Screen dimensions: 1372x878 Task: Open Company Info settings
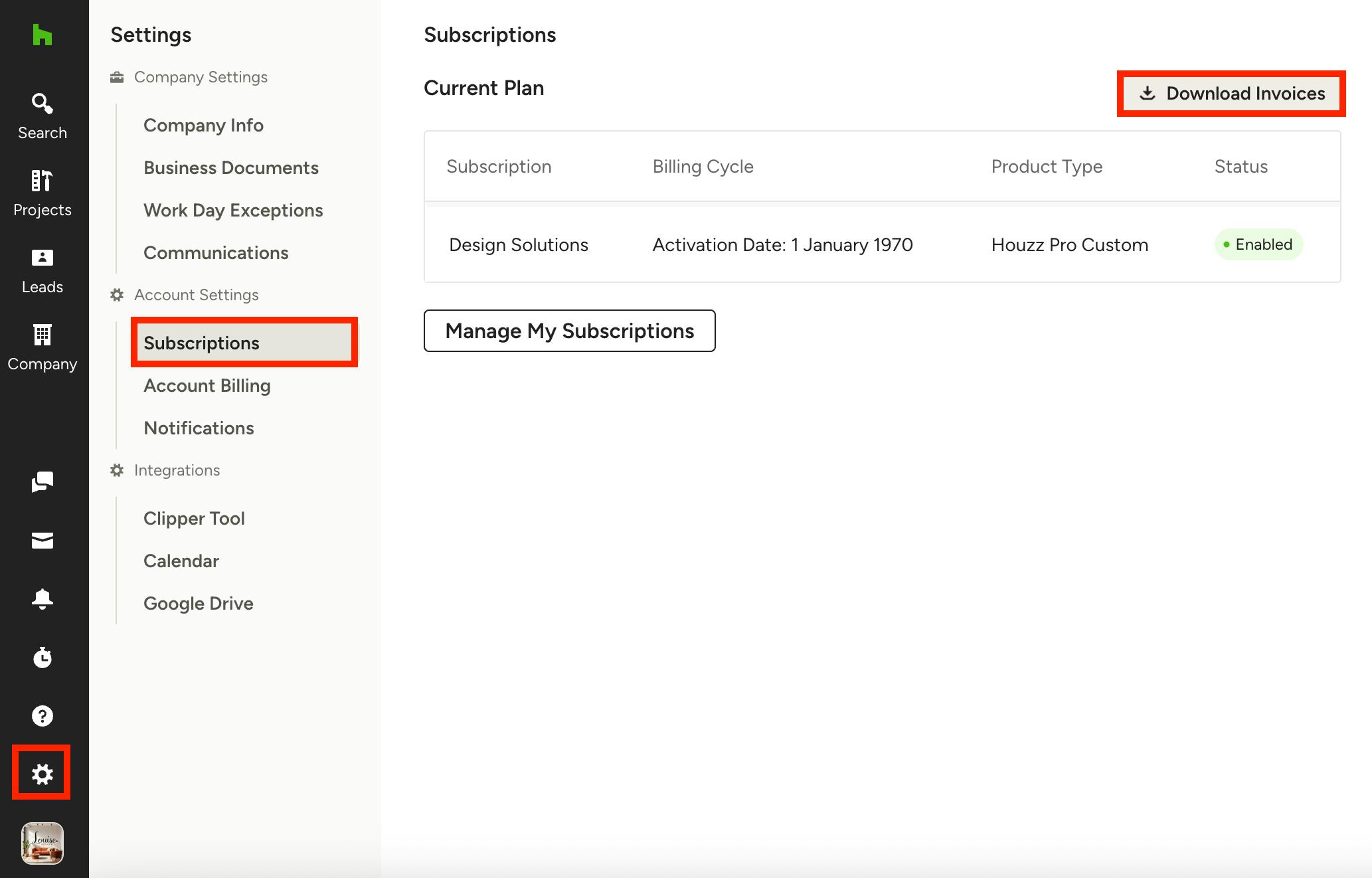203,126
